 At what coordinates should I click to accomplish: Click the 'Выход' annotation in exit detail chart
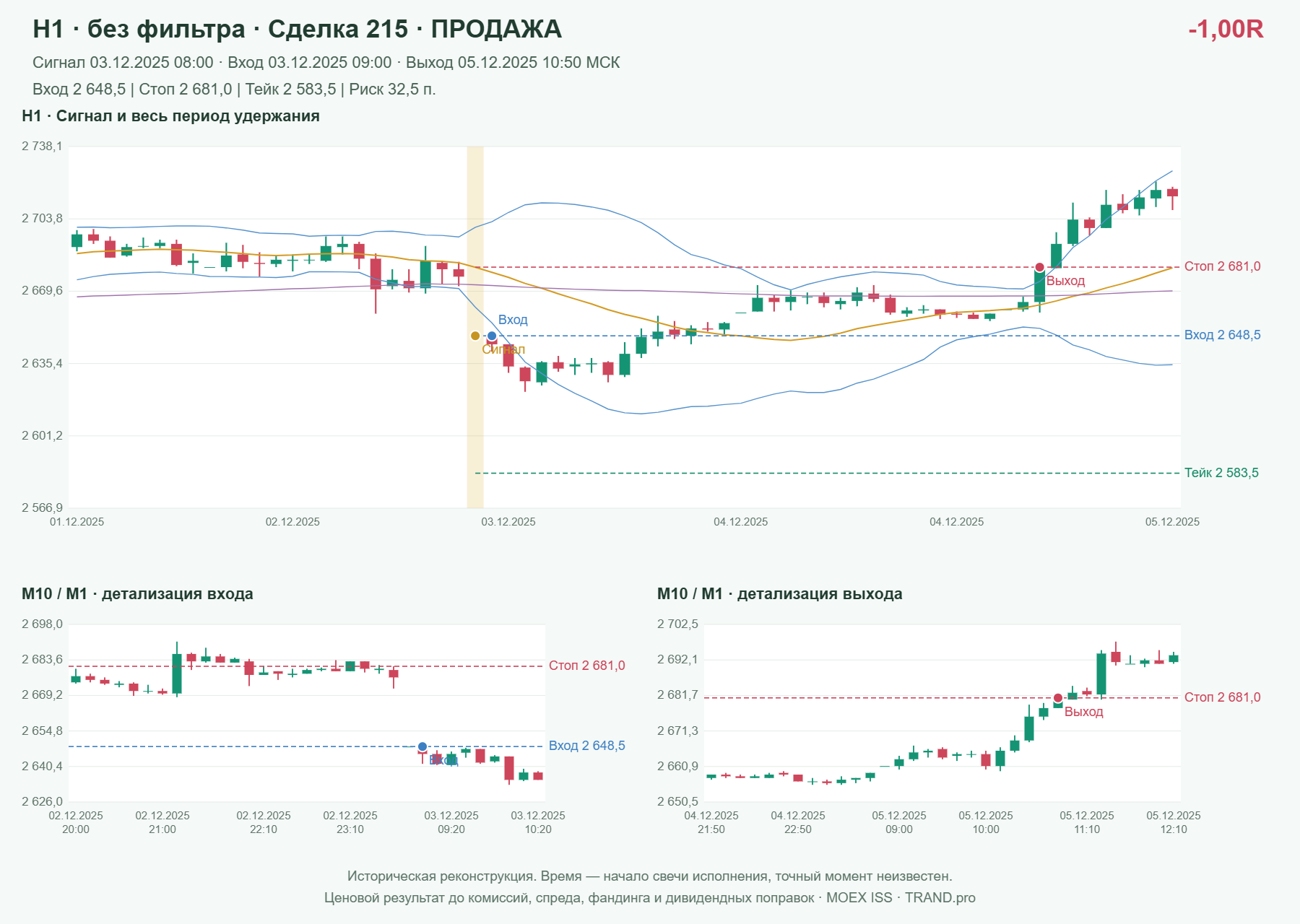pyautogui.click(x=1083, y=712)
